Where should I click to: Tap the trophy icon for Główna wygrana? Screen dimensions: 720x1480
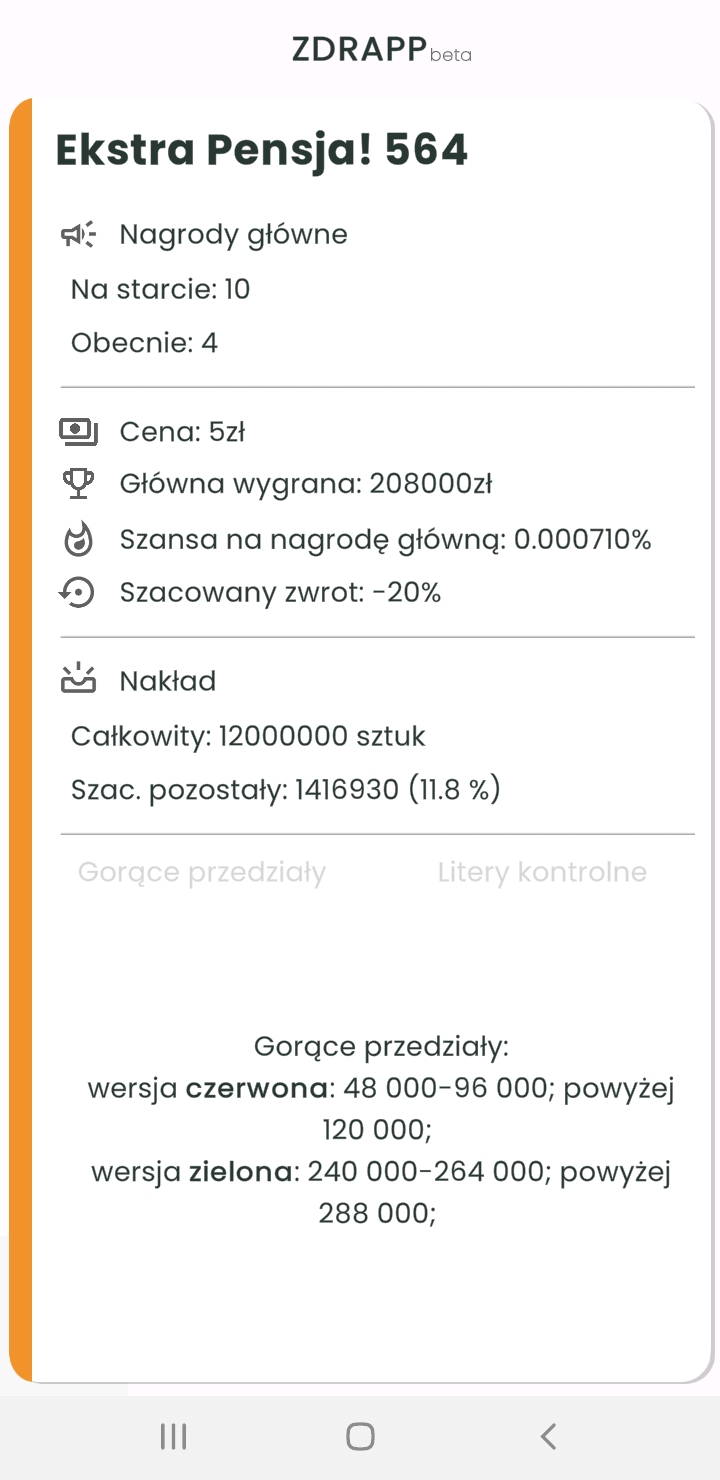point(78,485)
